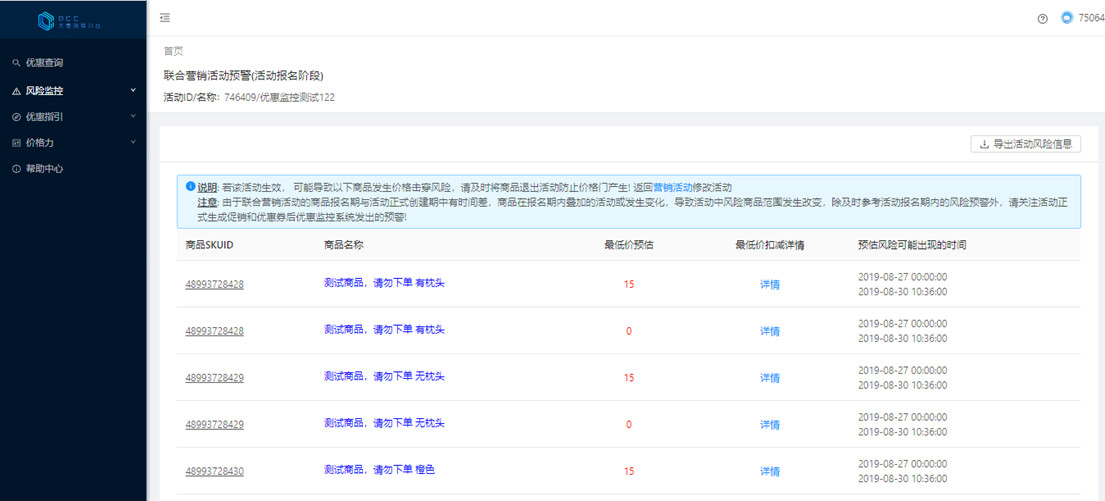Go to 首页 via the breadcrumb
1105x501 pixels.
click(173, 50)
